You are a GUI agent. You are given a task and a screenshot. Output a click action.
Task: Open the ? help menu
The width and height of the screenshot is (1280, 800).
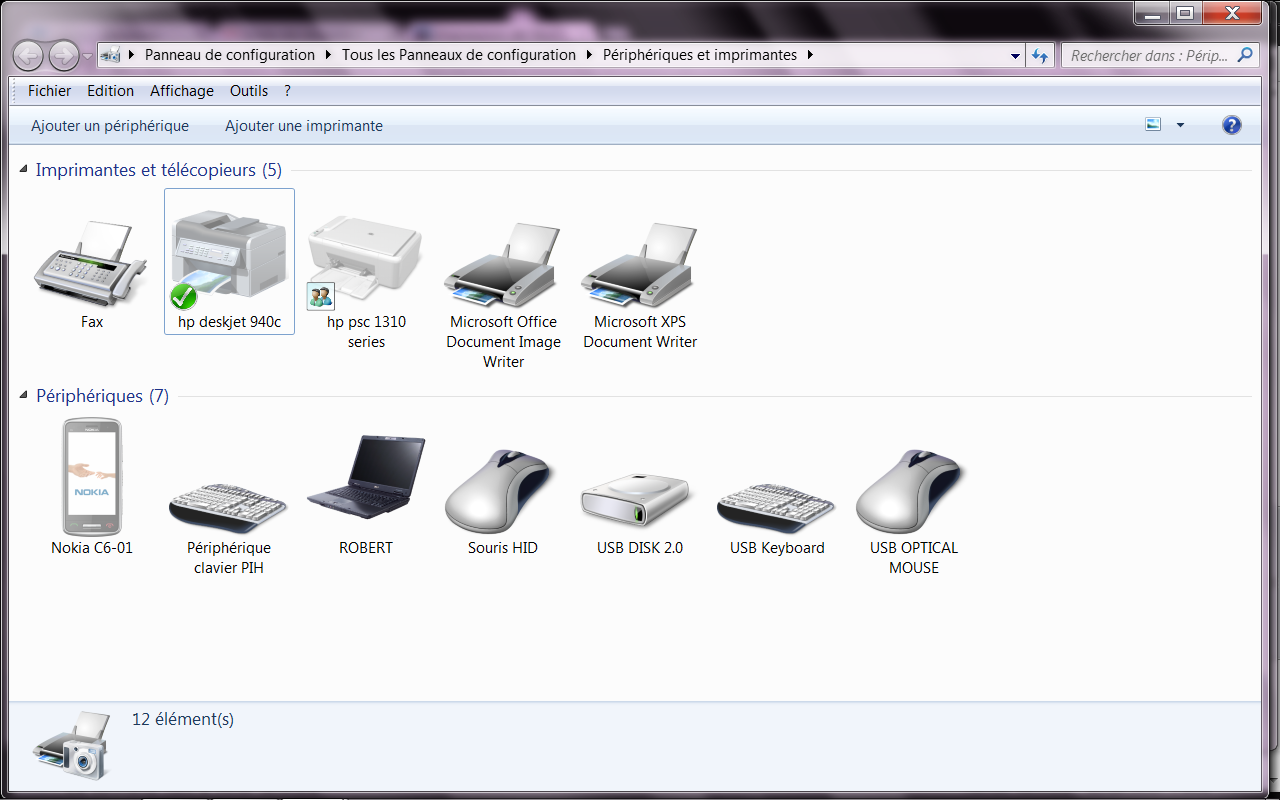pyautogui.click(x=287, y=91)
